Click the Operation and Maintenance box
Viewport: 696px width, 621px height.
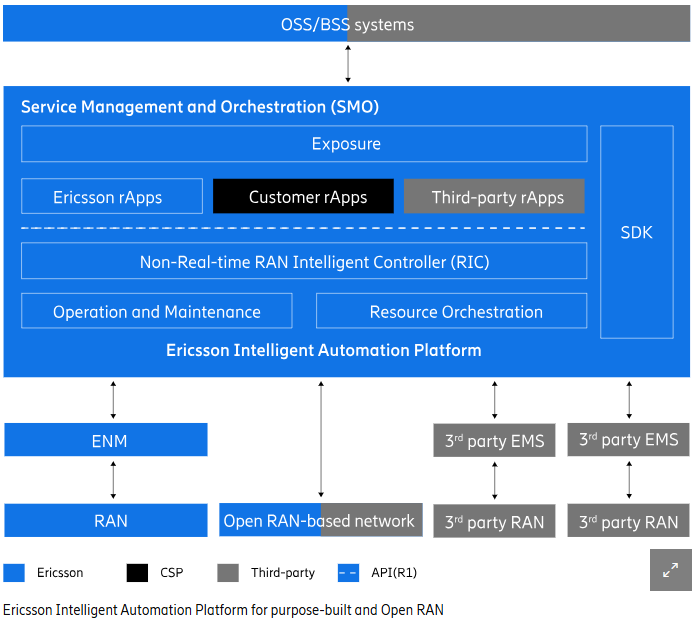[x=157, y=311]
